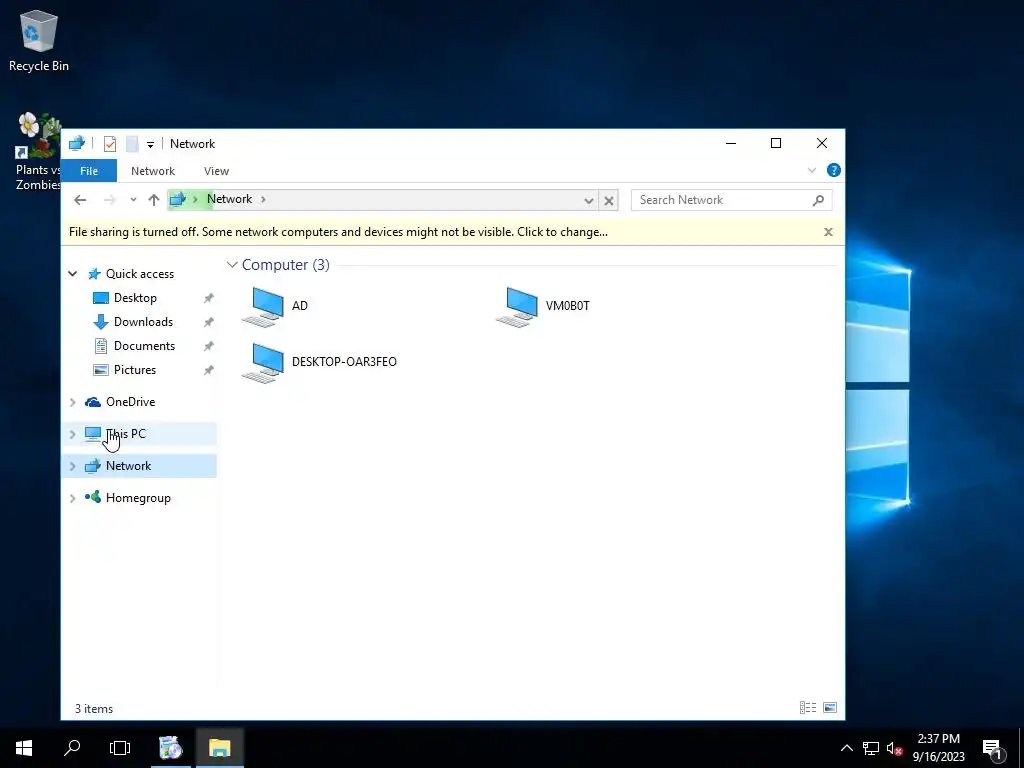Maximize the Network window
The image size is (1024, 768).
(x=776, y=144)
